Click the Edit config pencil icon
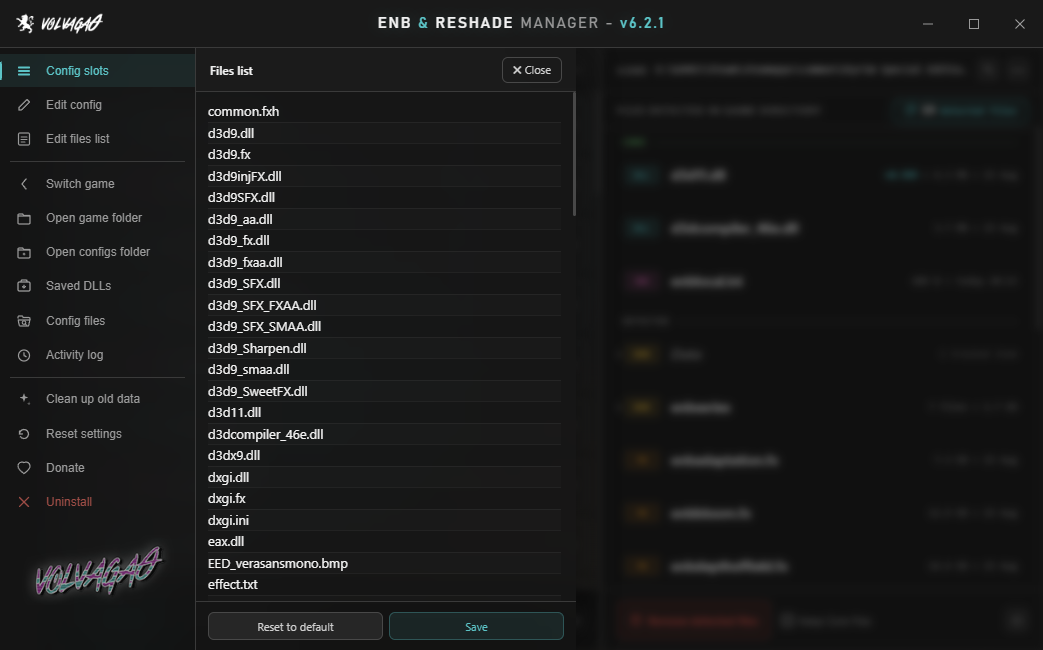Screen dimensions: 1043x650 (x=24, y=104)
